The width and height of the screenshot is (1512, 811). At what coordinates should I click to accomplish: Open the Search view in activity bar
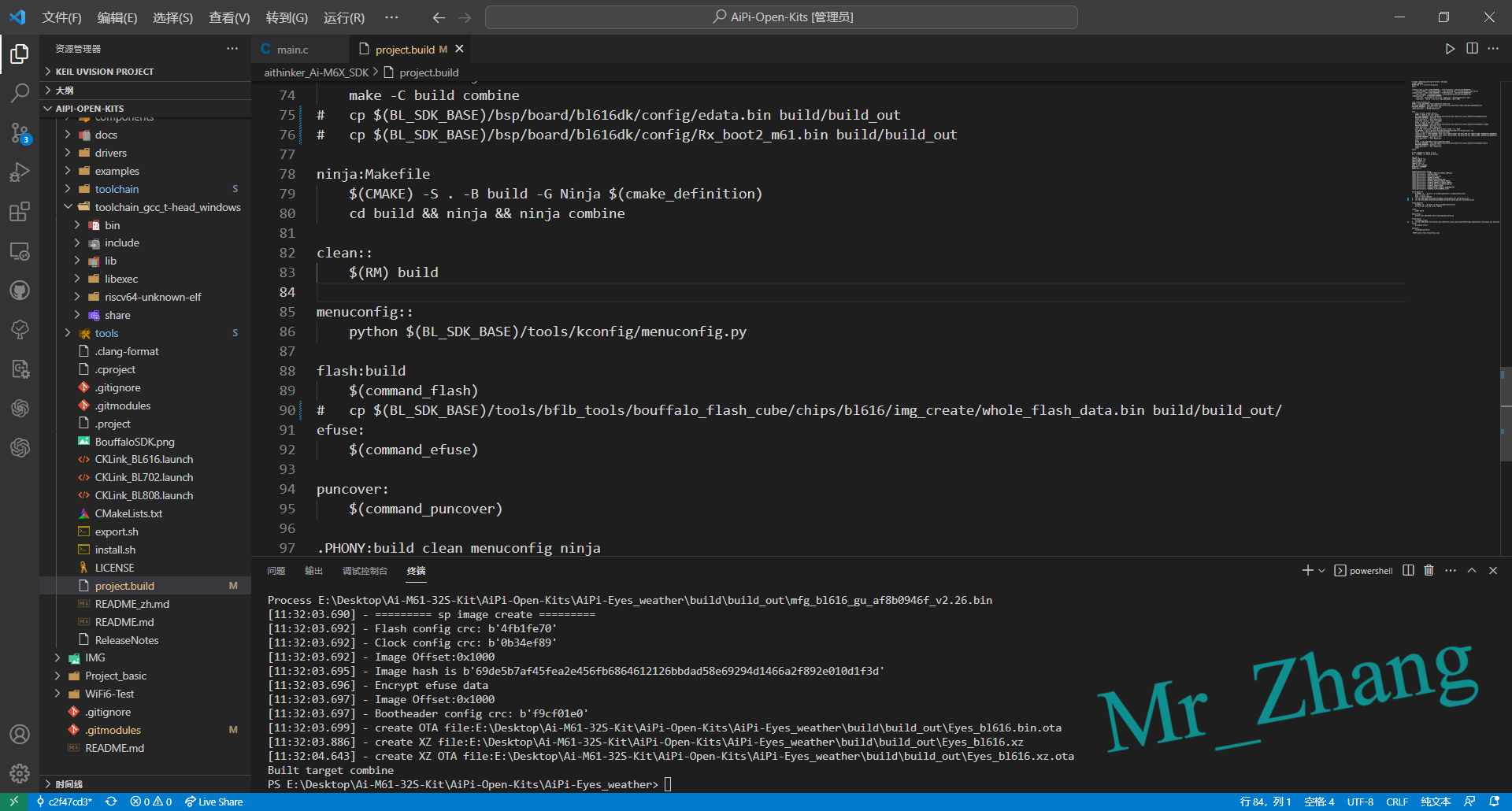pos(20,93)
